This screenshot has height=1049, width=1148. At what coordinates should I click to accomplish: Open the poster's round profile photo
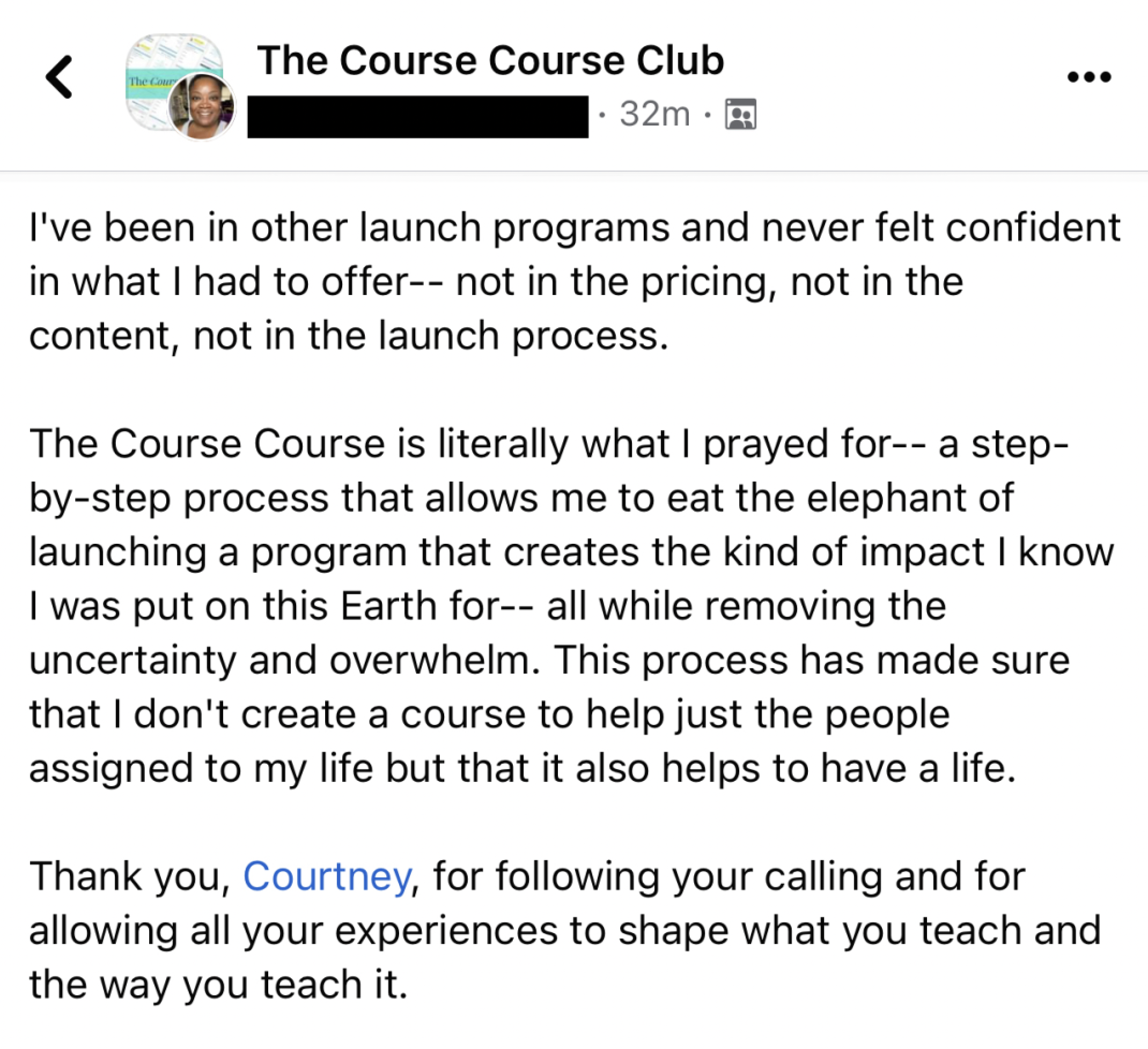click(x=202, y=107)
